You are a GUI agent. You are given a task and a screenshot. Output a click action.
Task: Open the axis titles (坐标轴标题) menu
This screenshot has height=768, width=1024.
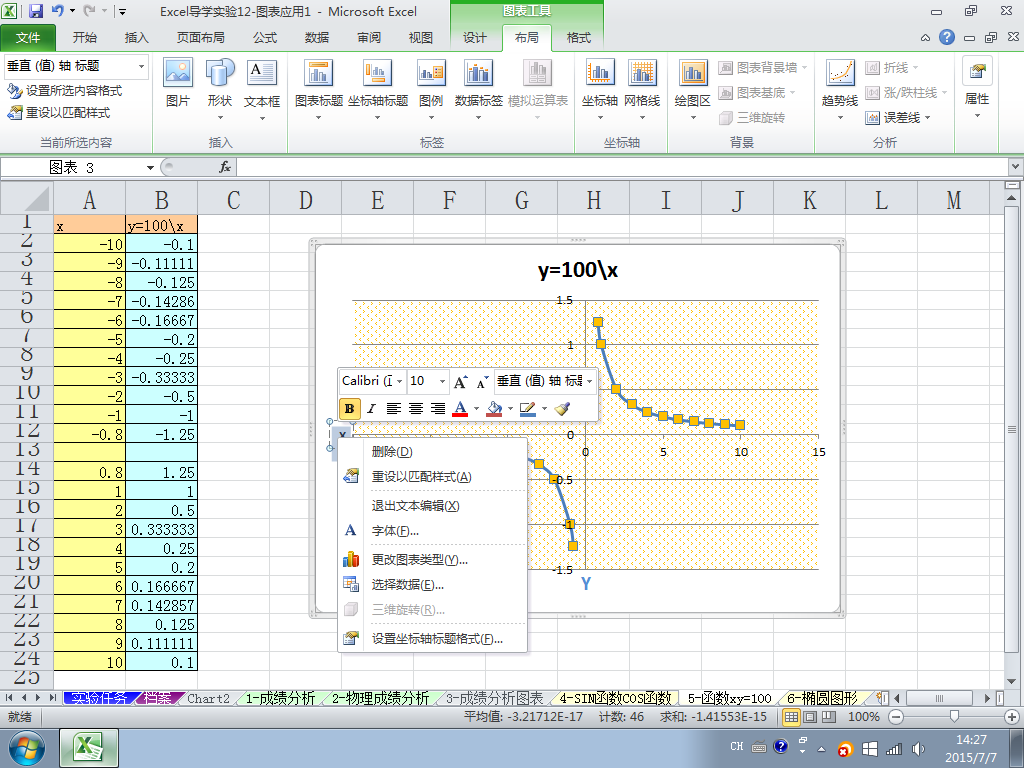377,89
